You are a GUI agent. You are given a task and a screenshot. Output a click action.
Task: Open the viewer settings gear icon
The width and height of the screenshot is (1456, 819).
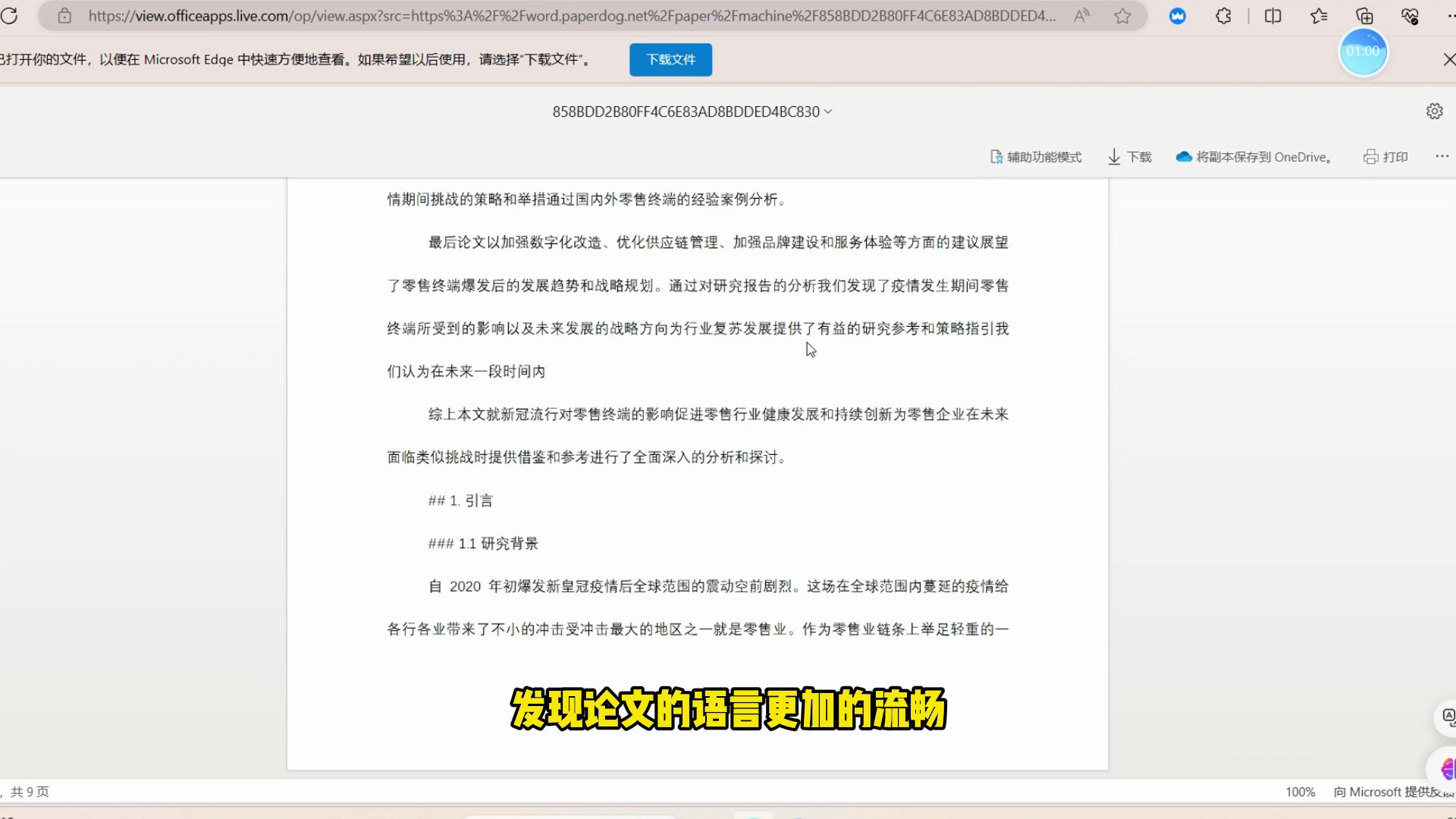[x=1434, y=111]
